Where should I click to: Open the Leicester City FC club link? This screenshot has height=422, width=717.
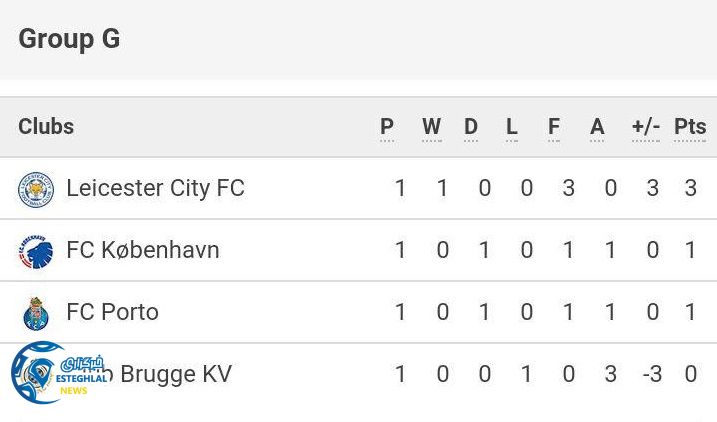(155, 188)
